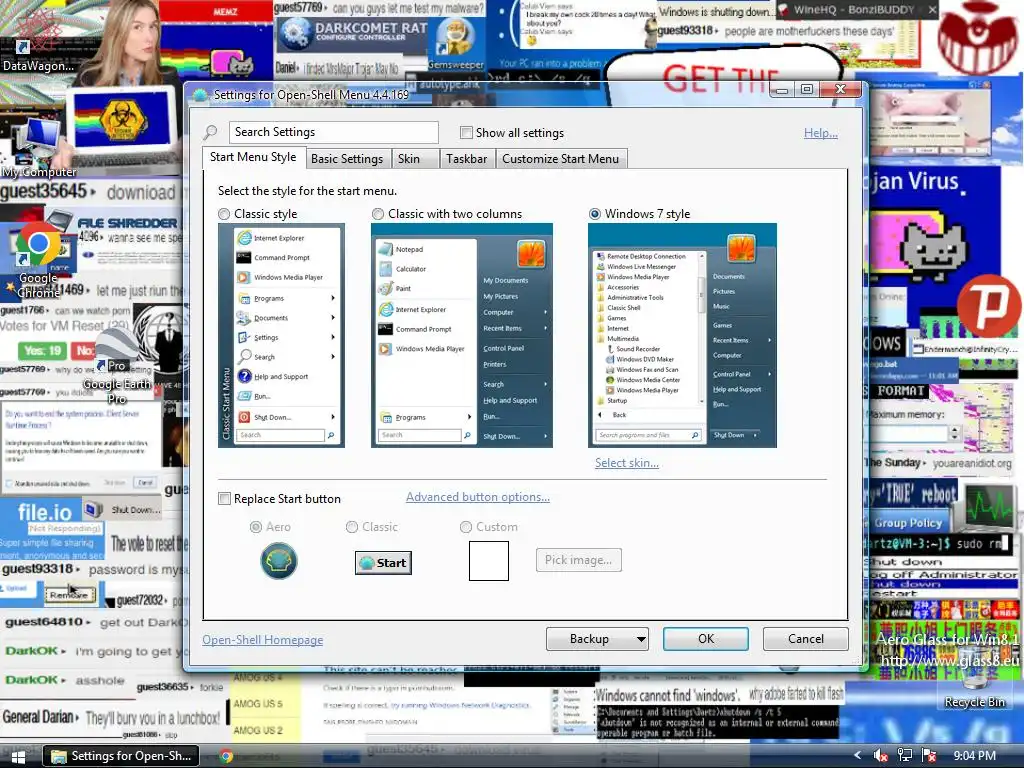Select the Aero button style radio

[256, 527]
